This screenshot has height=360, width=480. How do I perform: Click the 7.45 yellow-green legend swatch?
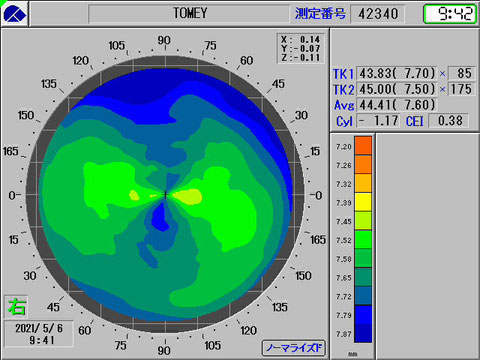point(363,221)
